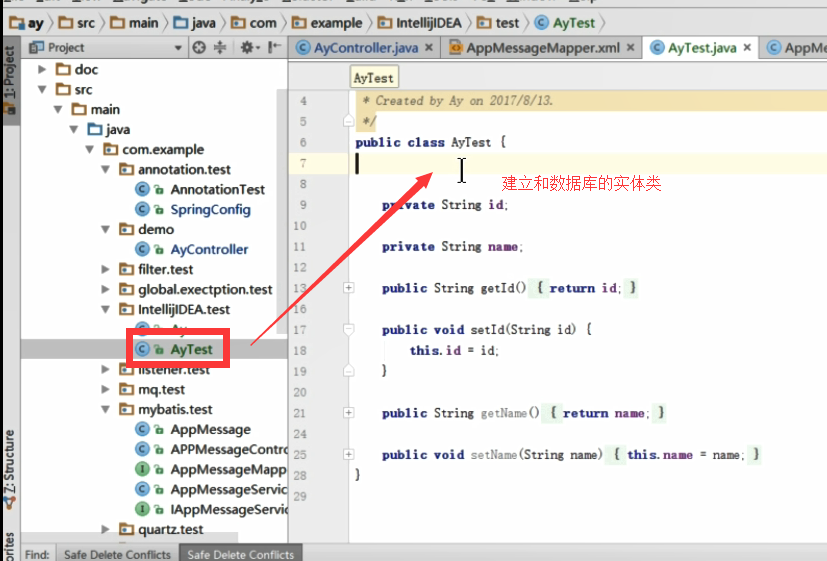
Task: Collapse the src folder
Action: click(42, 89)
